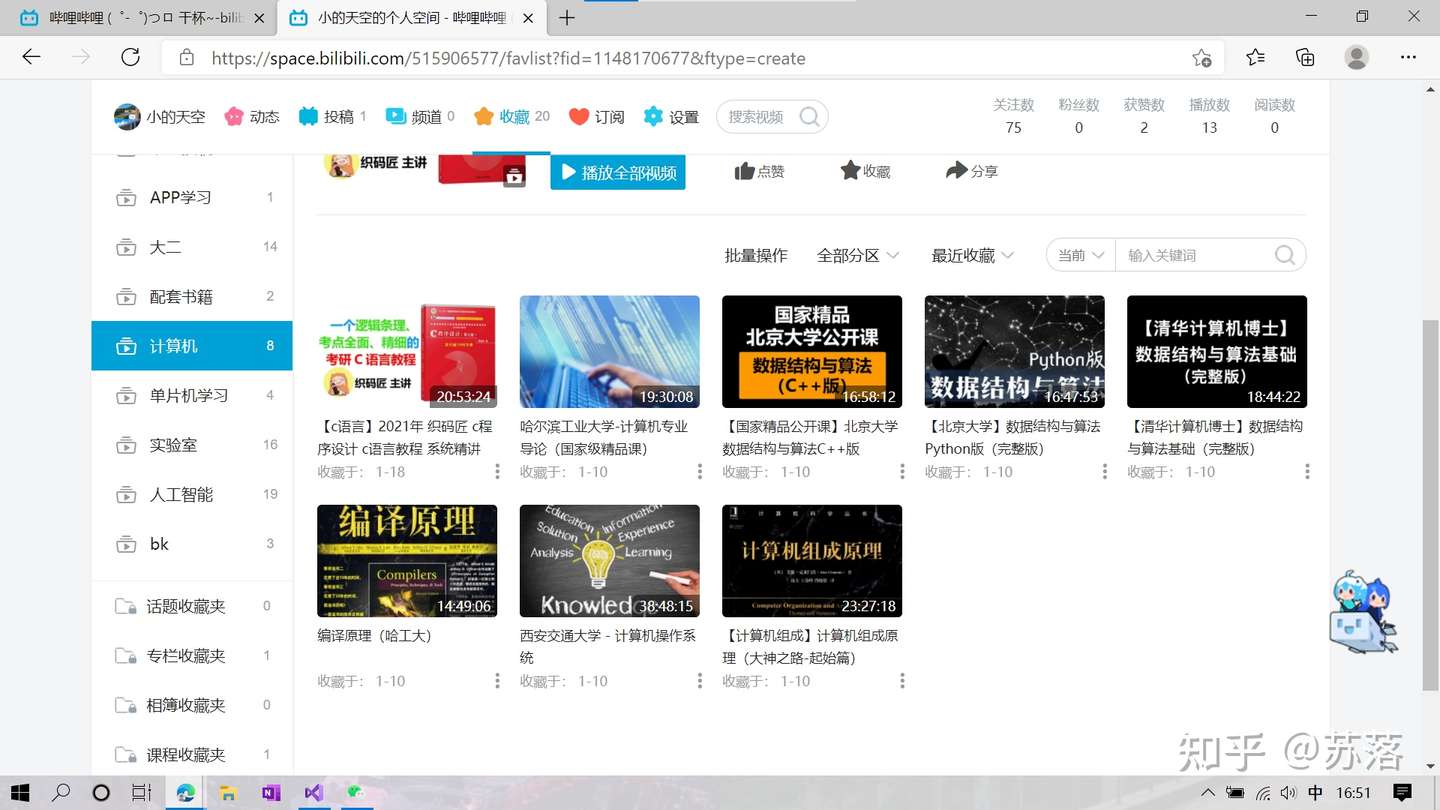Select the 单片机学习 favorites folder
Viewport: 1440px width, 810px height.
(192, 395)
